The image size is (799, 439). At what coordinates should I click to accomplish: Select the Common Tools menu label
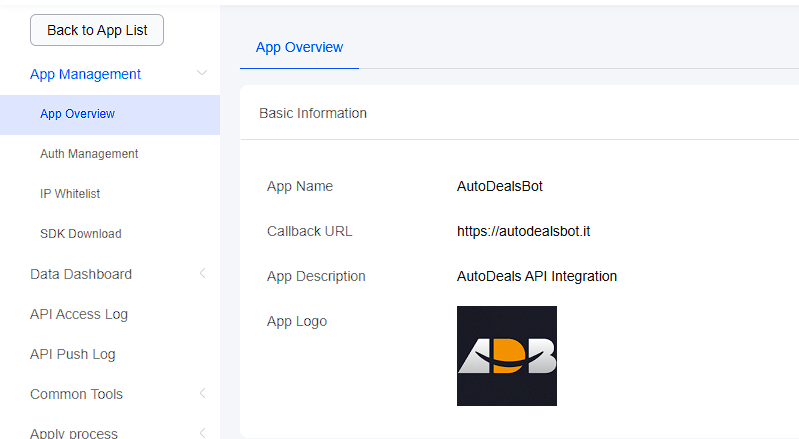pyautogui.click(x=77, y=394)
